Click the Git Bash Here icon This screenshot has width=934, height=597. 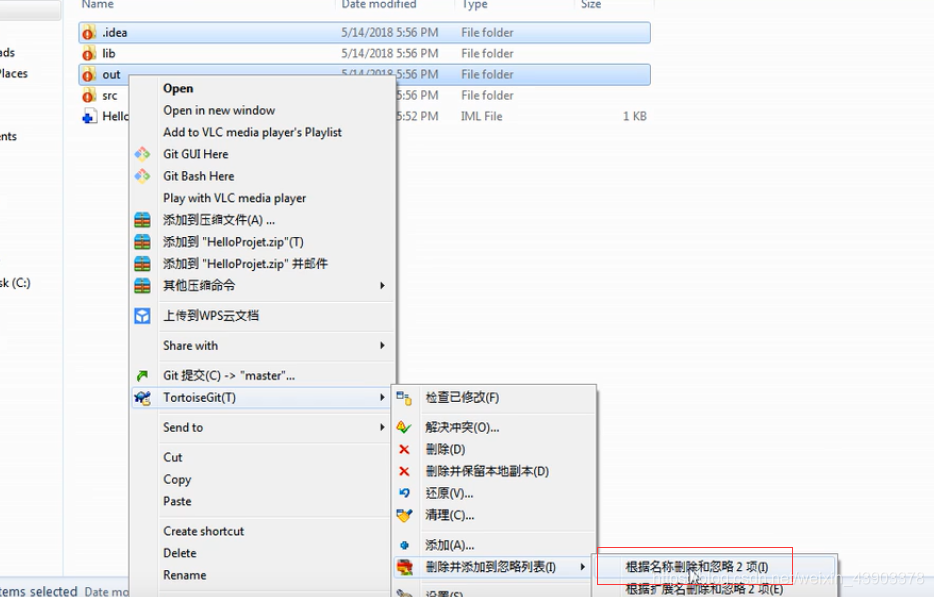click(142, 176)
